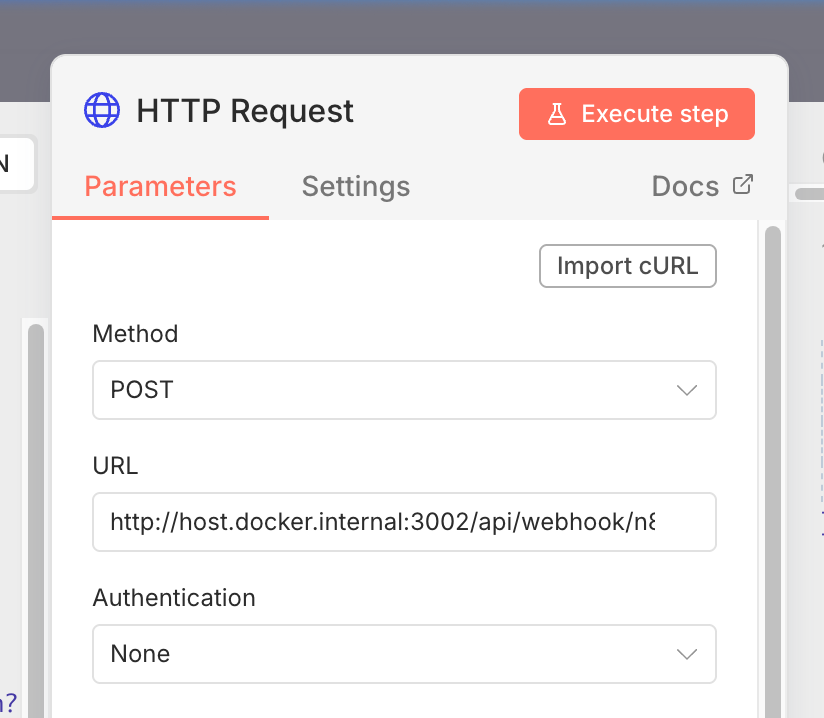This screenshot has width=824, height=718.
Task: Click the HTTP Request globe icon
Action: (x=102, y=110)
